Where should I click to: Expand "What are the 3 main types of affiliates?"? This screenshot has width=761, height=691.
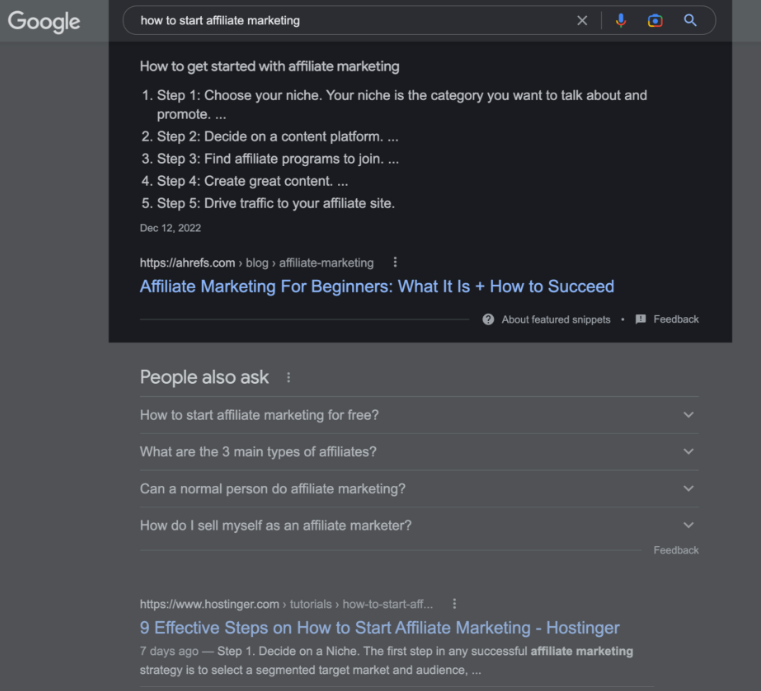418,452
